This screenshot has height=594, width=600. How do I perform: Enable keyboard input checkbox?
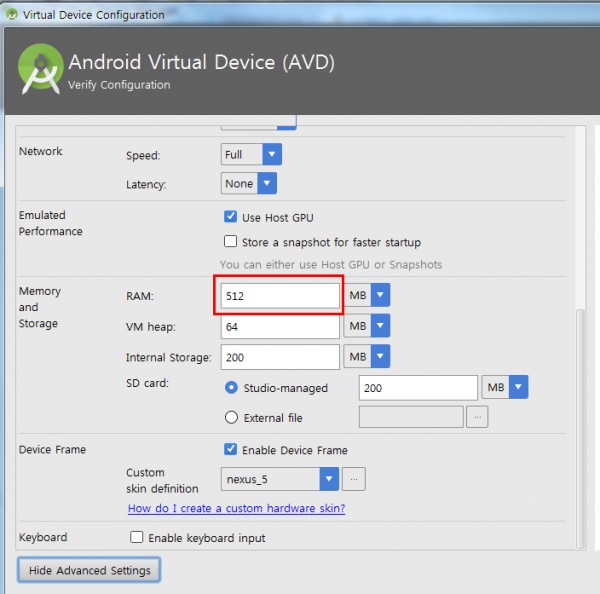point(137,537)
